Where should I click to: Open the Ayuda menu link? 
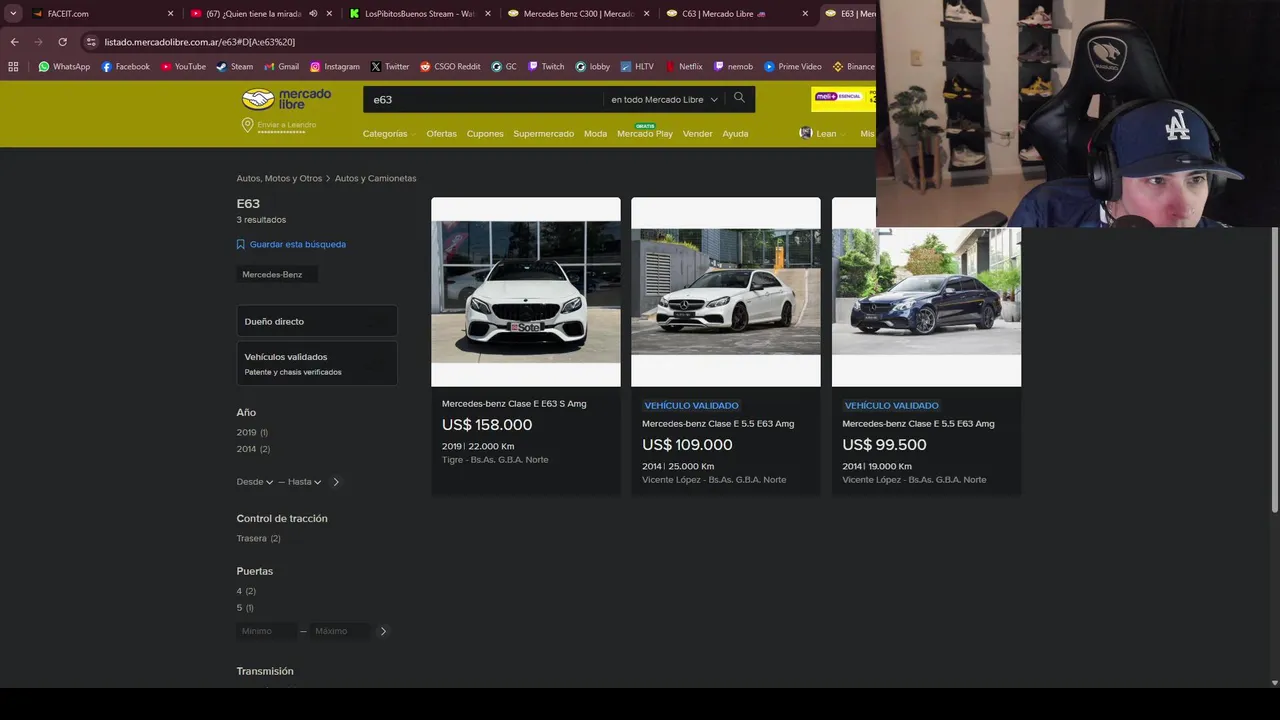tap(735, 134)
